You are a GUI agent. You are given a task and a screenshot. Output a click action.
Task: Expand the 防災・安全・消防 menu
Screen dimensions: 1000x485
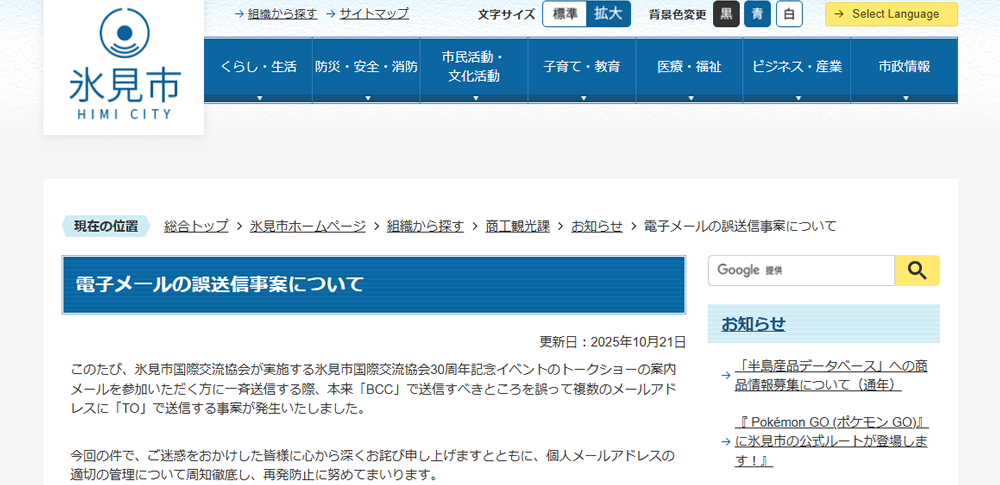[x=366, y=68]
